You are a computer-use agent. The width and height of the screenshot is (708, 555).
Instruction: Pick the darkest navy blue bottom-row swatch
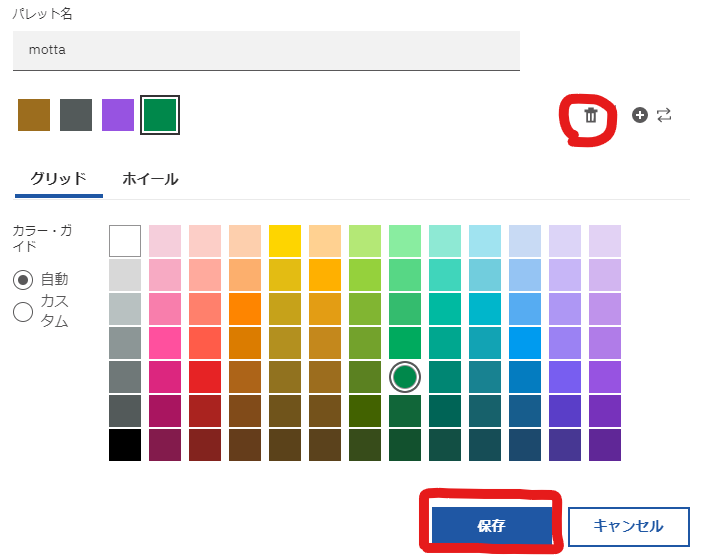[525, 445]
